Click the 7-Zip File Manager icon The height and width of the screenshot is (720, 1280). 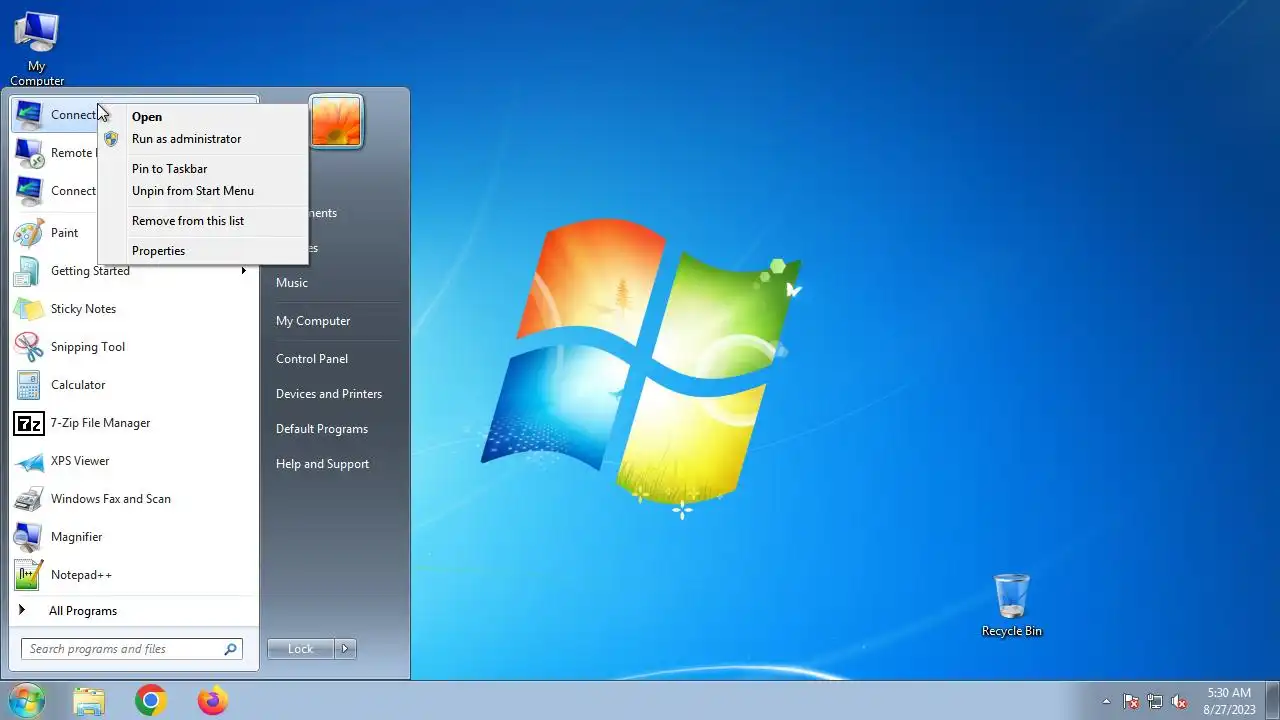pos(29,423)
